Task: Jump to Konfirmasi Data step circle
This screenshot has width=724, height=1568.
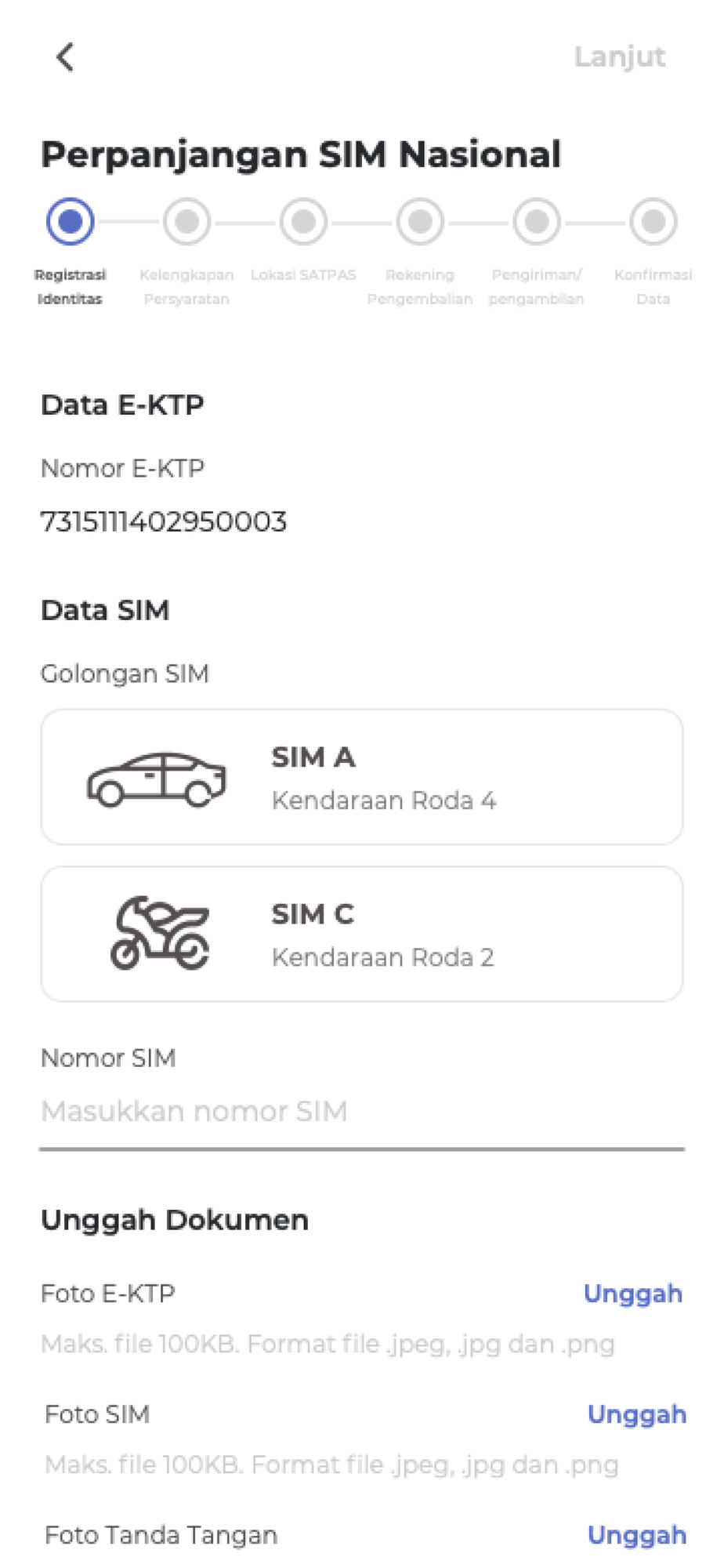Action: point(653,222)
